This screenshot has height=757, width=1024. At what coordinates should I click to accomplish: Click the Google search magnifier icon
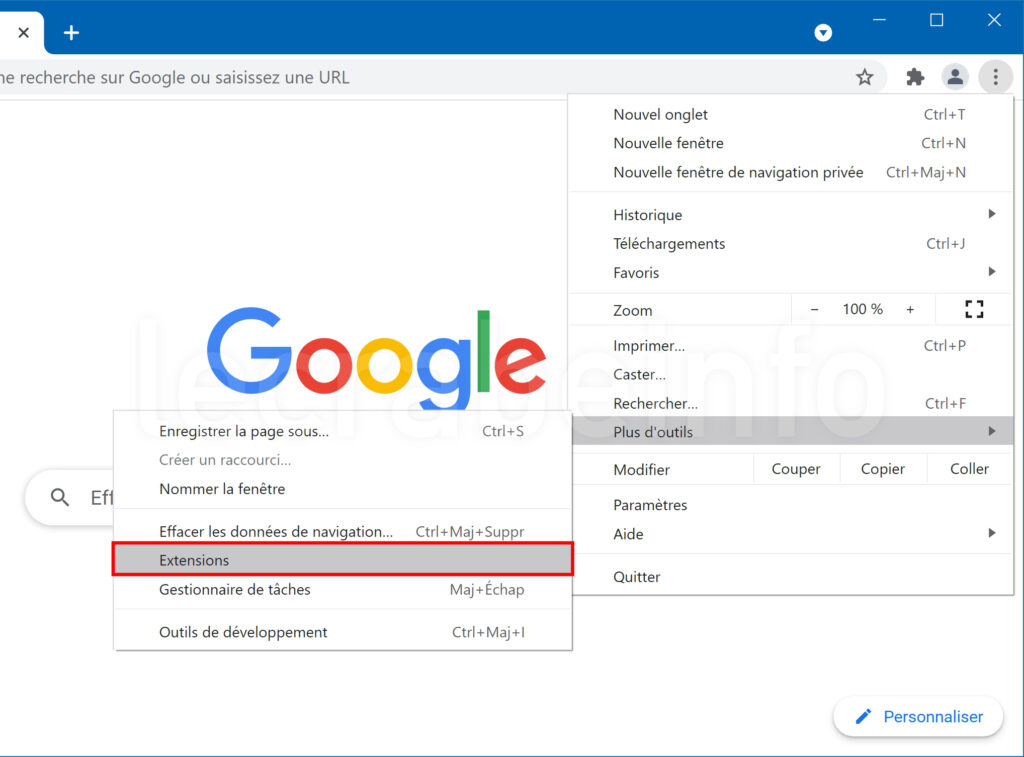click(x=59, y=498)
